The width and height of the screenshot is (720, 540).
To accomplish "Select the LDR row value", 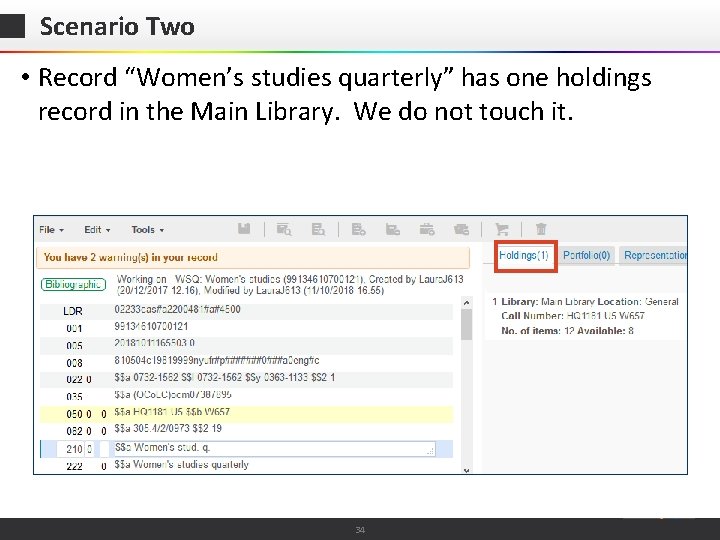I will tap(177, 309).
